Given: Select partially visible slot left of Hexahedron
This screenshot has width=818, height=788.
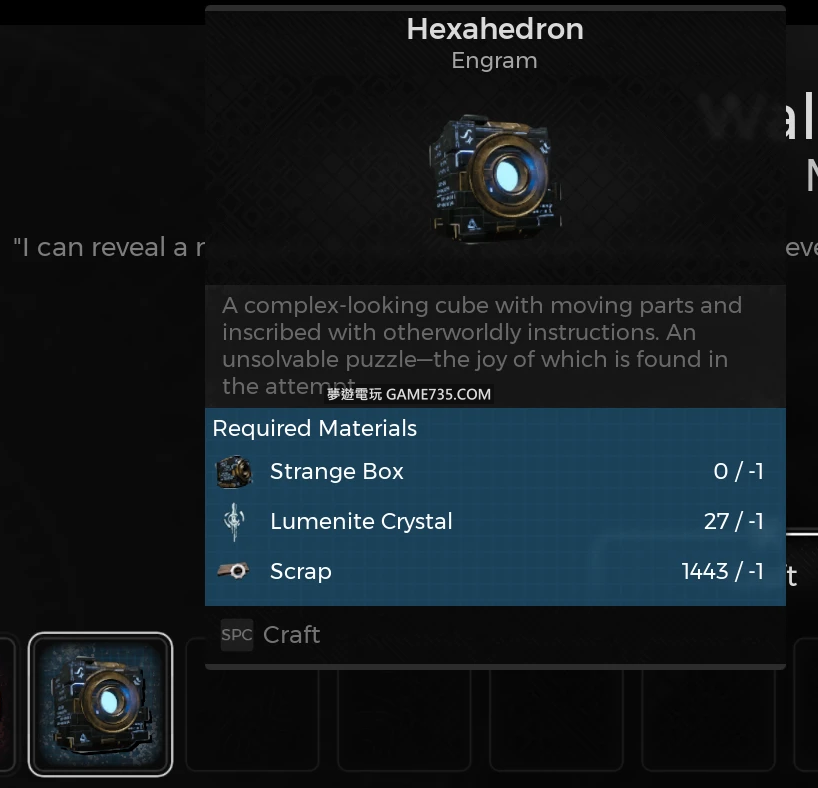Looking at the screenshot, I should (x=8, y=704).
